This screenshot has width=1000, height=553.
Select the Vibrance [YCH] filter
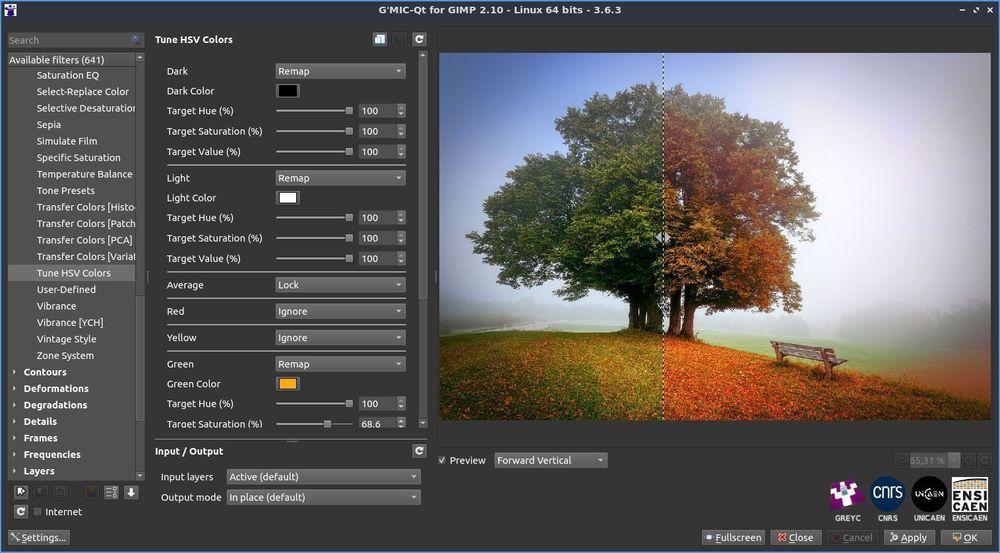[70, 323]
